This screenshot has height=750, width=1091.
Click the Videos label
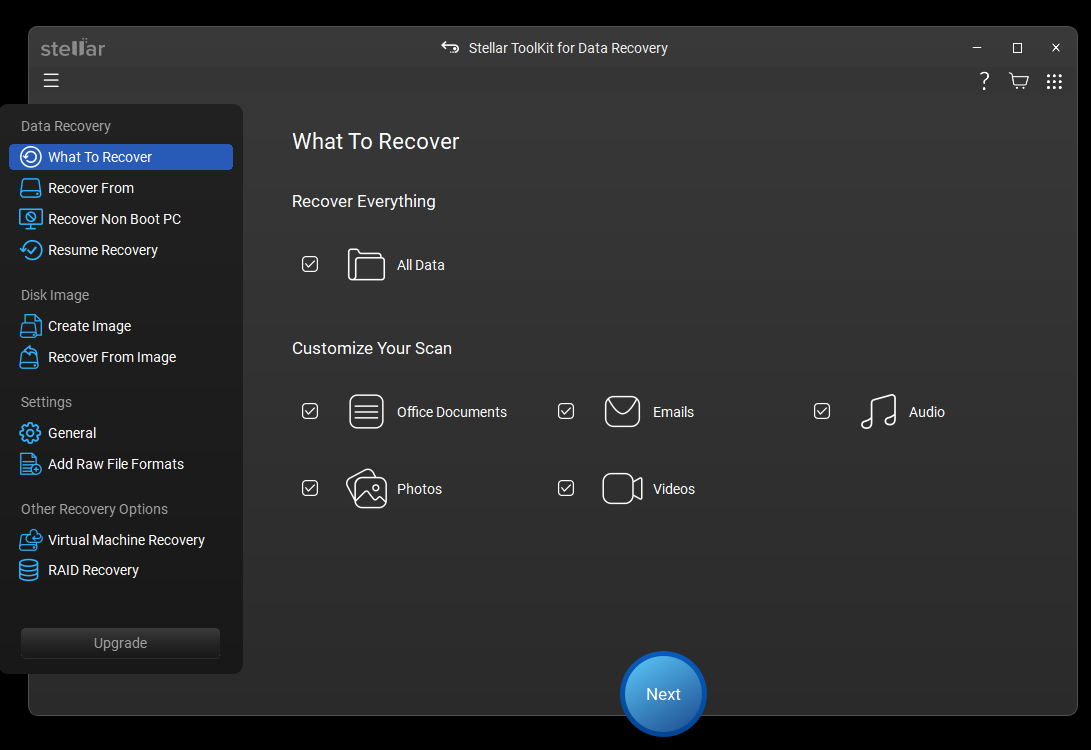[674, 489]
